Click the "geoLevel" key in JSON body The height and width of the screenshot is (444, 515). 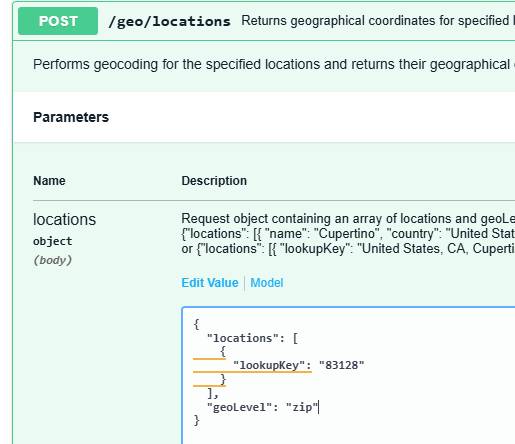[x=239, y=407]
